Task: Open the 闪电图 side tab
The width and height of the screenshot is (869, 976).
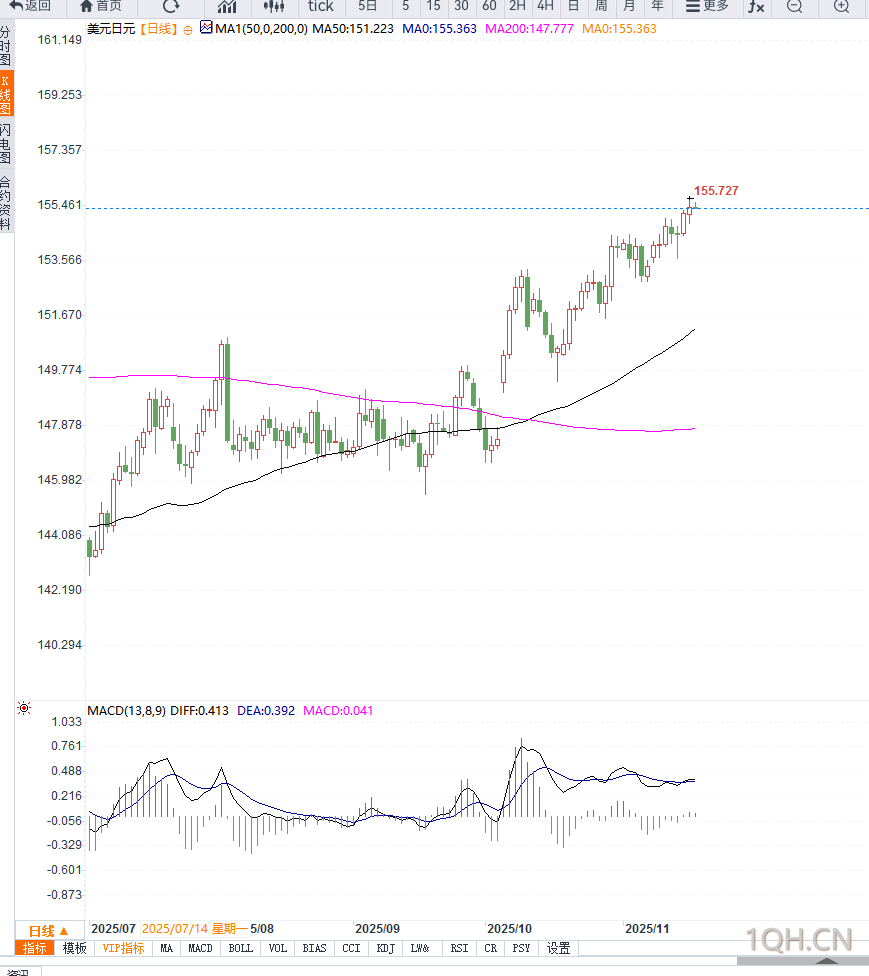Action: [6, 143]
